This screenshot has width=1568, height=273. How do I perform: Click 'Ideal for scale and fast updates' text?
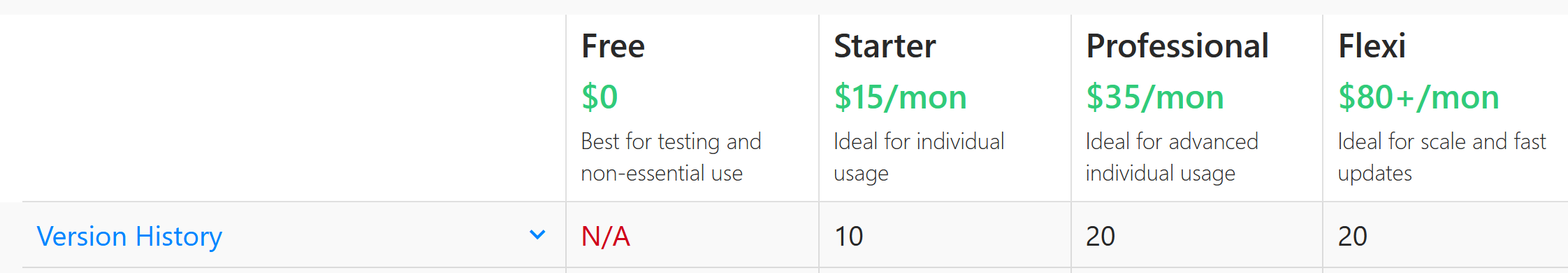coord(1442,157)
